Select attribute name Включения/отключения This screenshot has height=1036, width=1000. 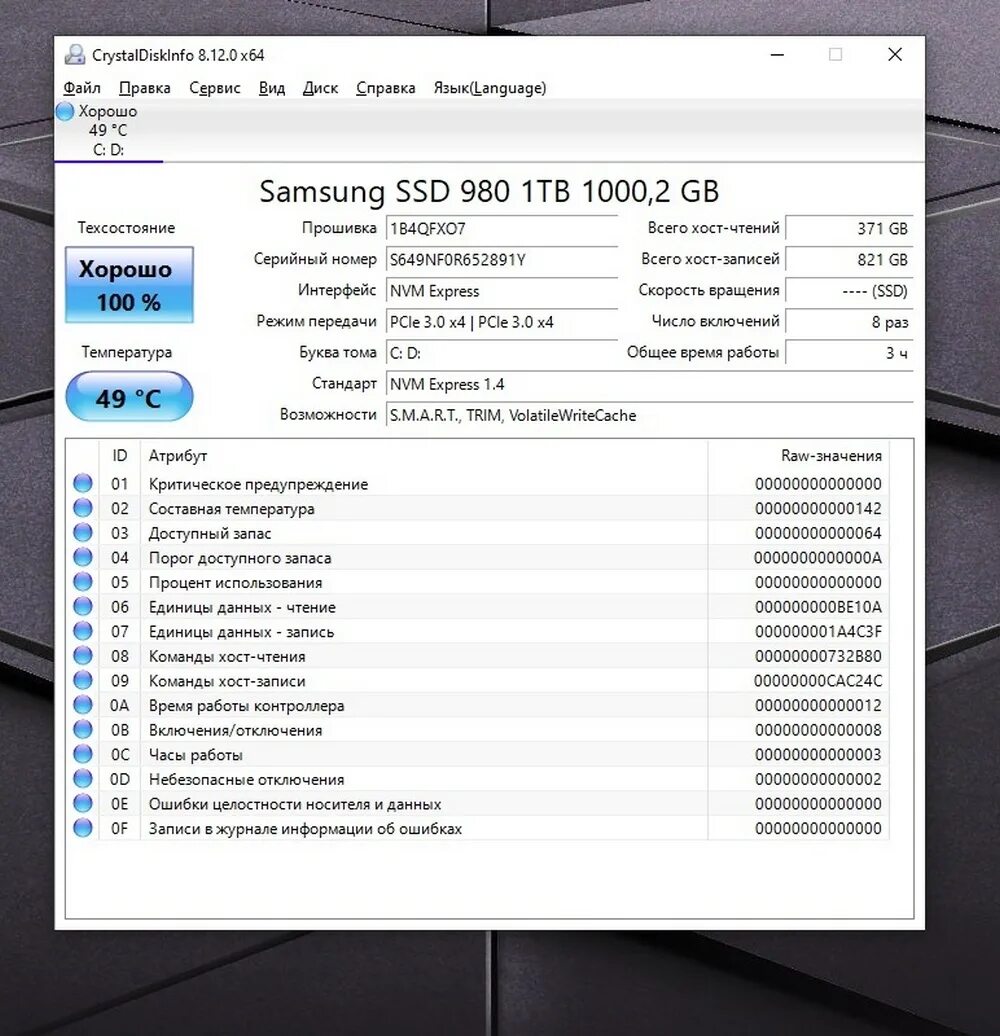pos(235,730)
